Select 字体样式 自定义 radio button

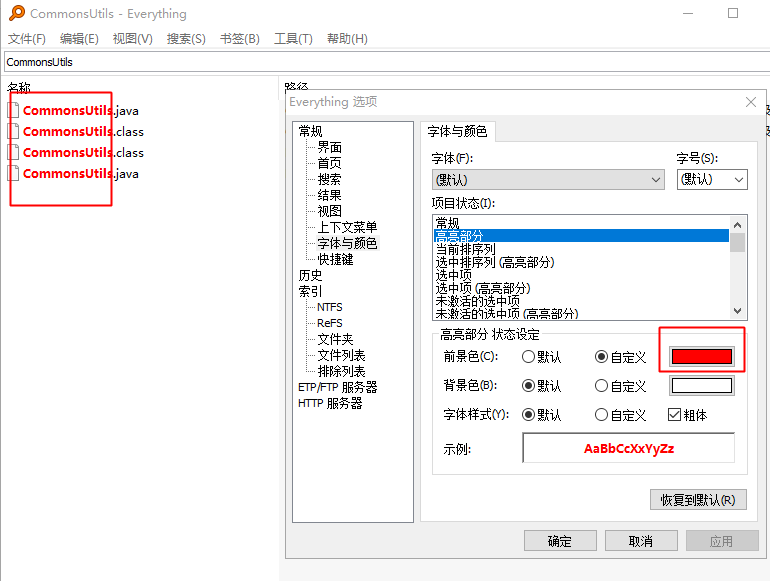tap(601, 415)
